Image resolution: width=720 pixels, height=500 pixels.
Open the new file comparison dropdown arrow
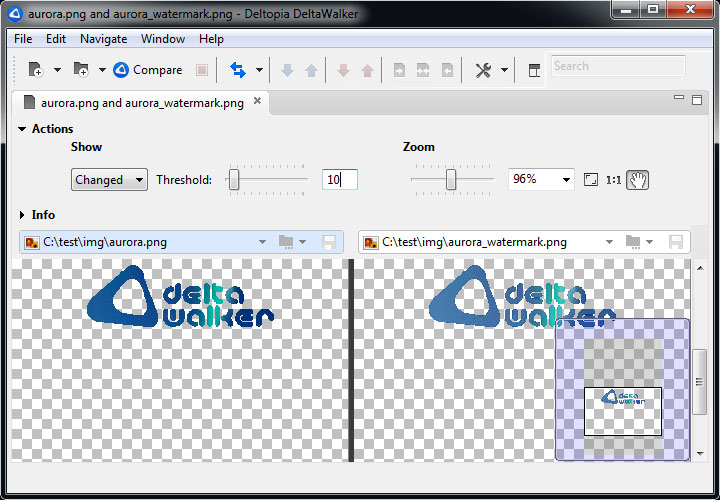57,70
